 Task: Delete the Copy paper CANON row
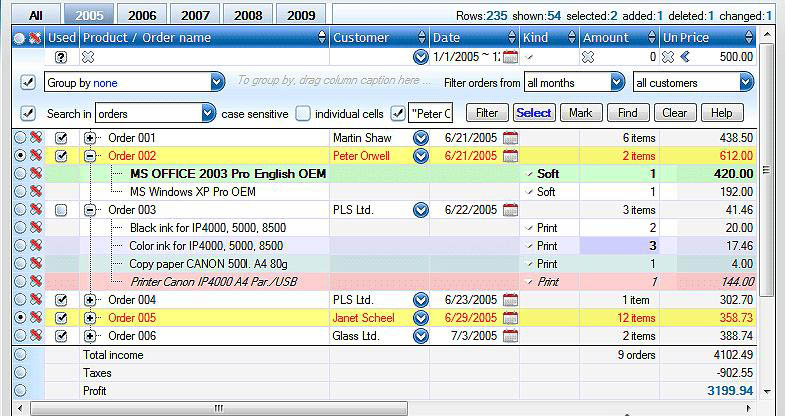click(x=36, y=263)
